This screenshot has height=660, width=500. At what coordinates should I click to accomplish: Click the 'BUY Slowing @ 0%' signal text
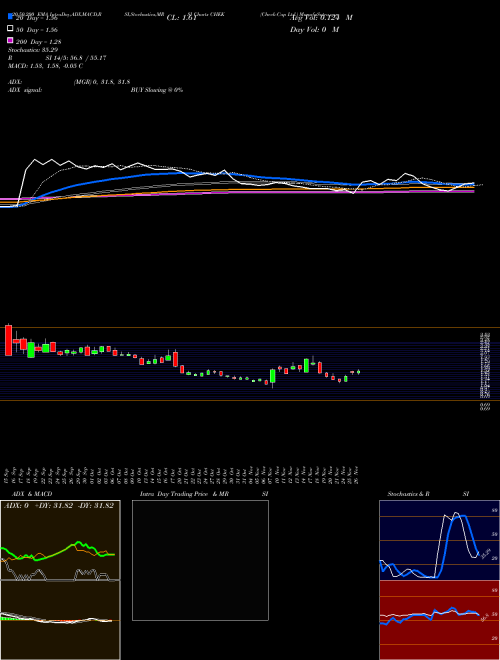click(157, 90)
